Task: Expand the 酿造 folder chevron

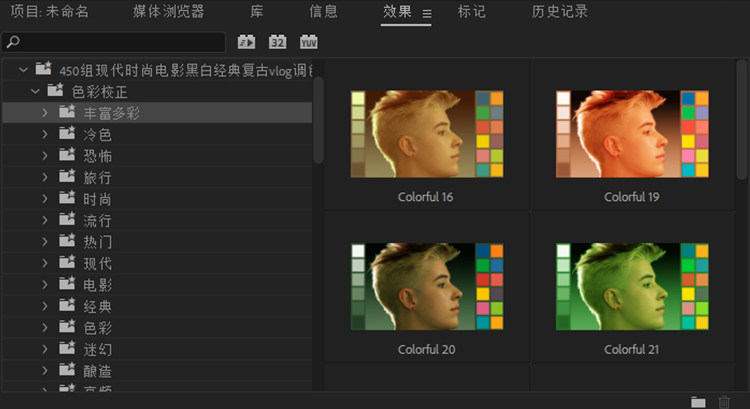Action: (44, 371)
